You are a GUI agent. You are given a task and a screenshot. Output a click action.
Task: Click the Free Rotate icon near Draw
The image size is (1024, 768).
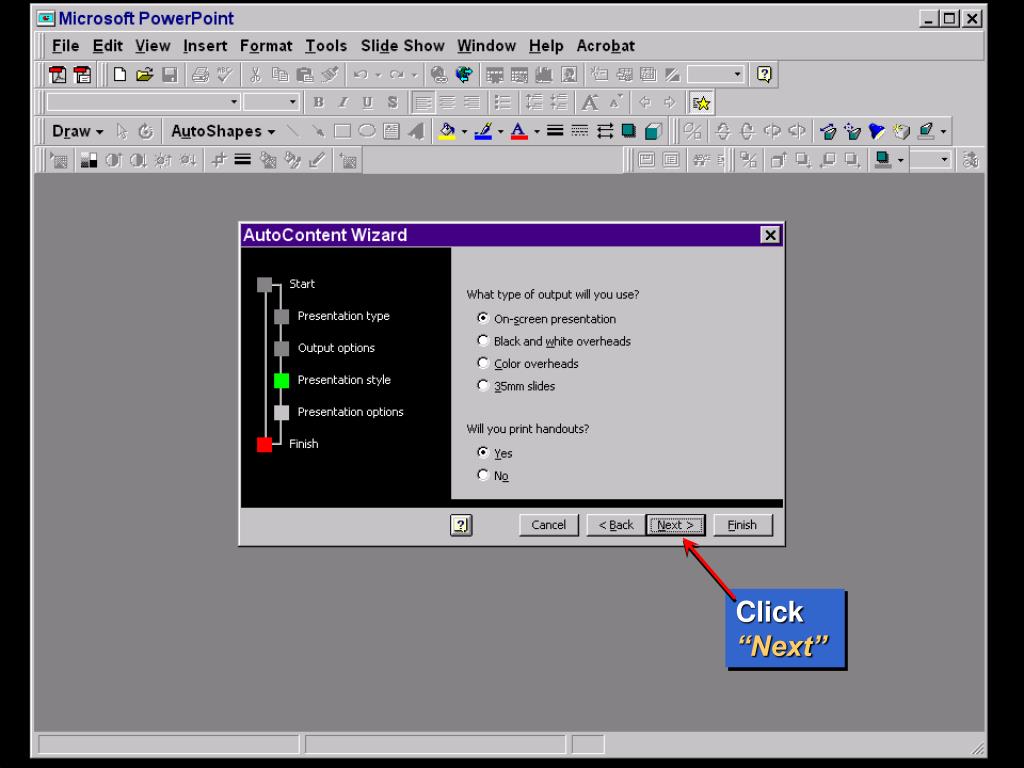pos(146,131)
